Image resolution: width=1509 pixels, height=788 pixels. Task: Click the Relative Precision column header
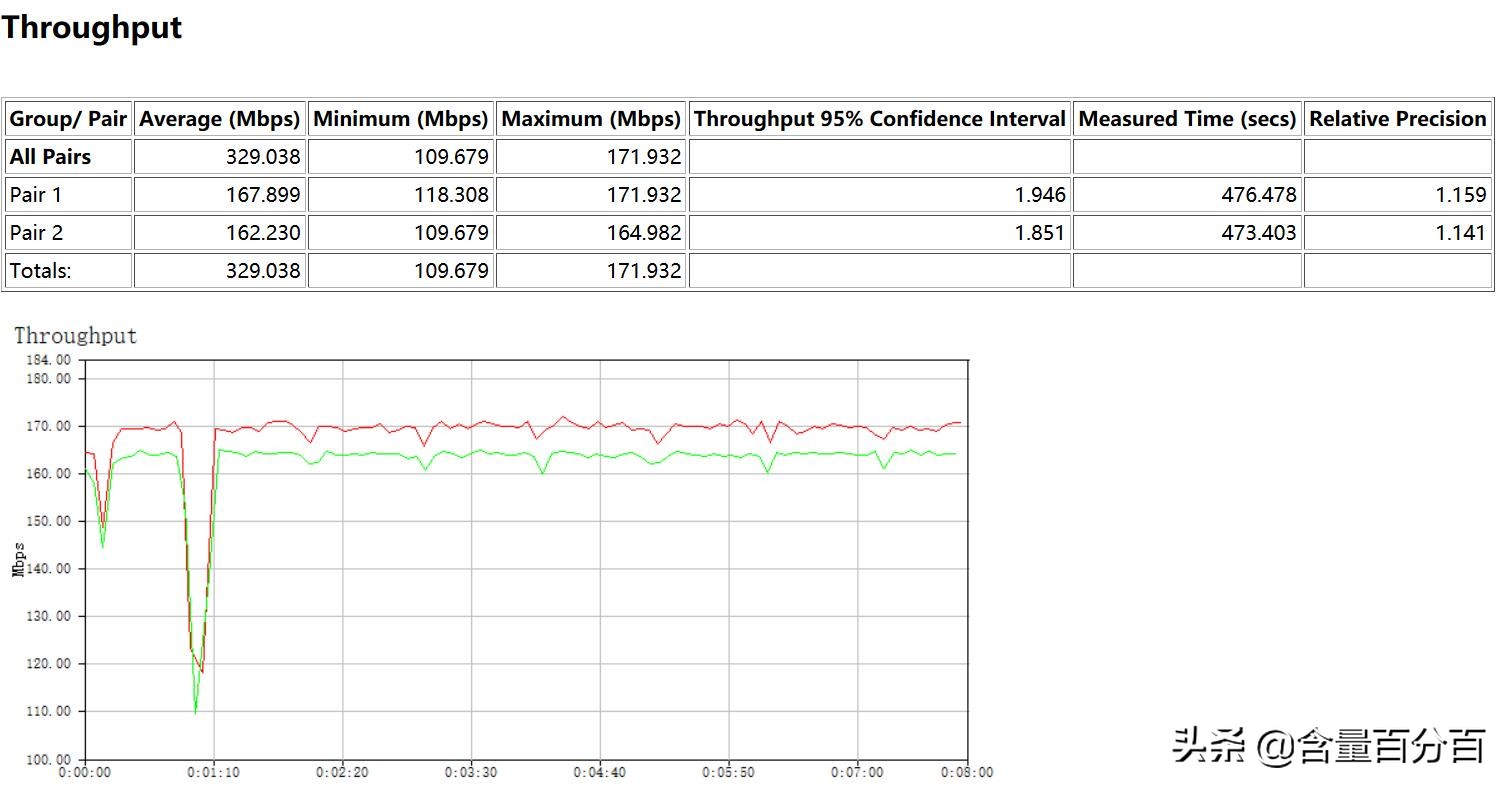tap(1397, 119)
